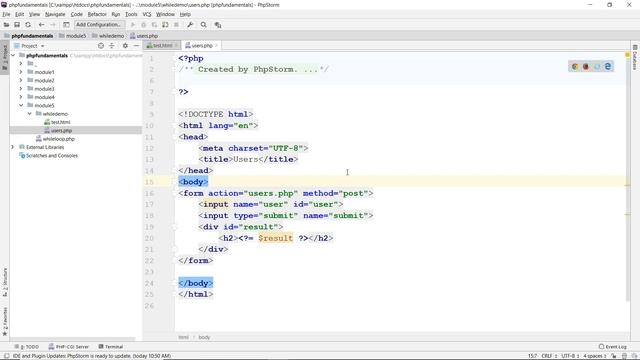Click the Run play icon

(133, 25)
